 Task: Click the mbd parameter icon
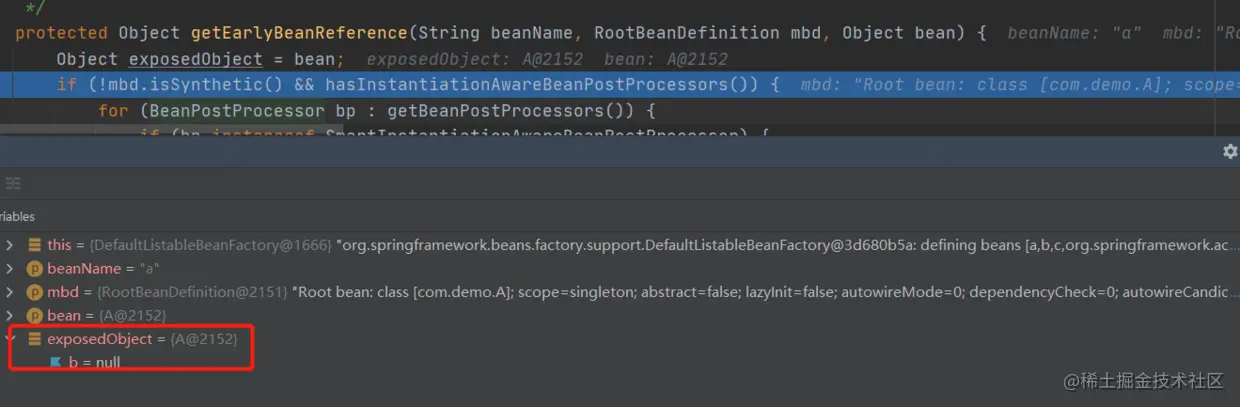pos(35,292)
